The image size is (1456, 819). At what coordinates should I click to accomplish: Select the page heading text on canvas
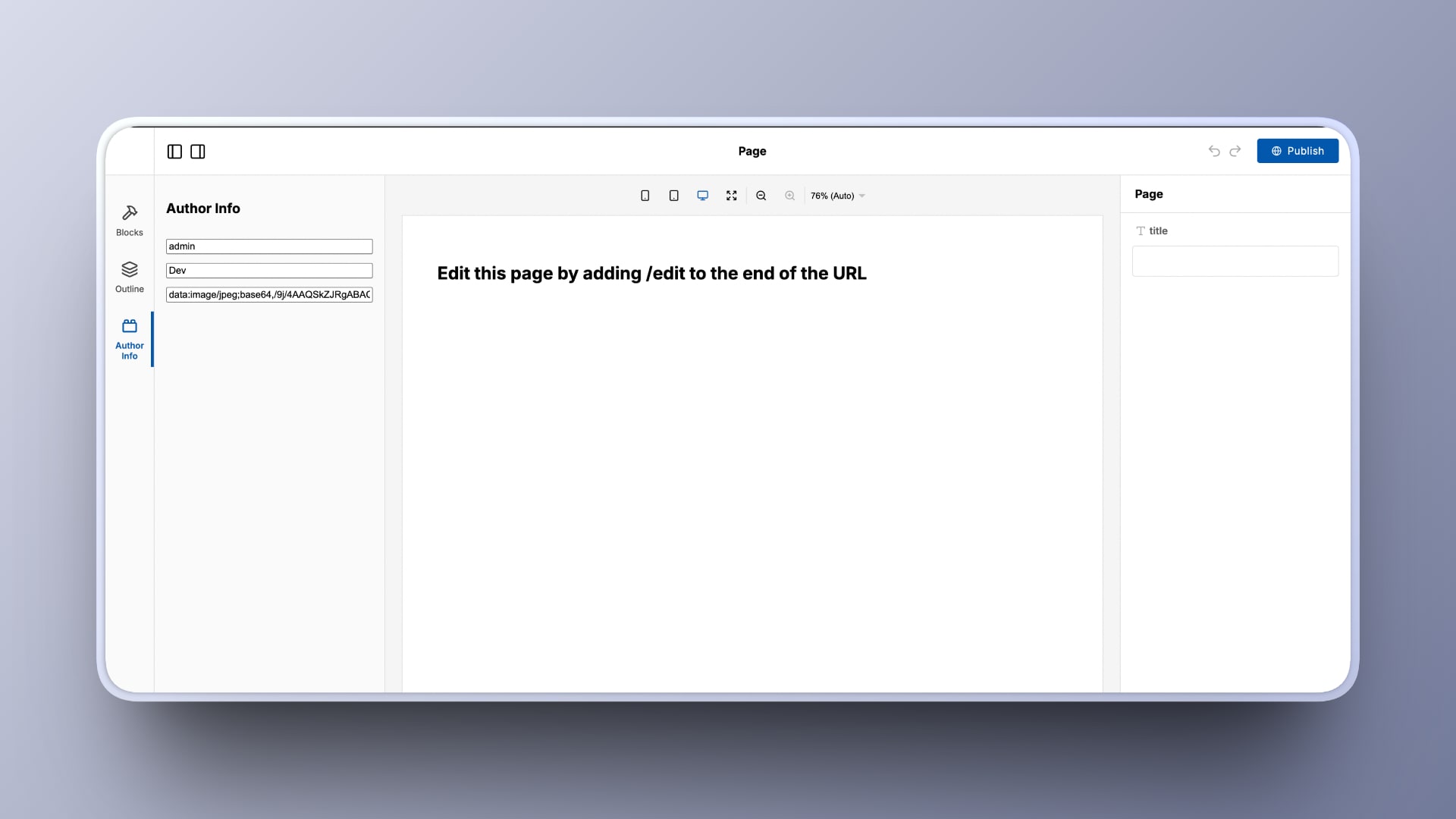(x=651, y=274)
